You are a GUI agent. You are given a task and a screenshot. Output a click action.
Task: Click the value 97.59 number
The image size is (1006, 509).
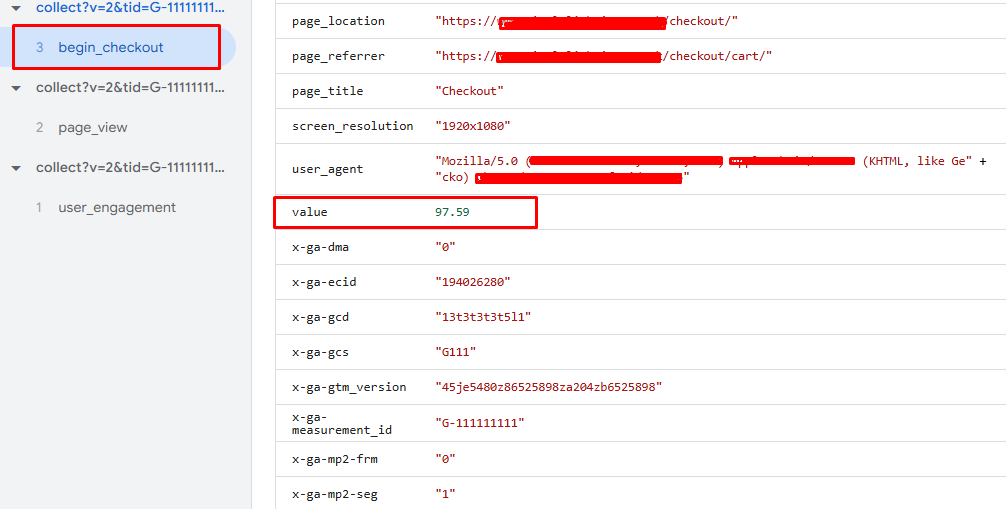(452, 212)
